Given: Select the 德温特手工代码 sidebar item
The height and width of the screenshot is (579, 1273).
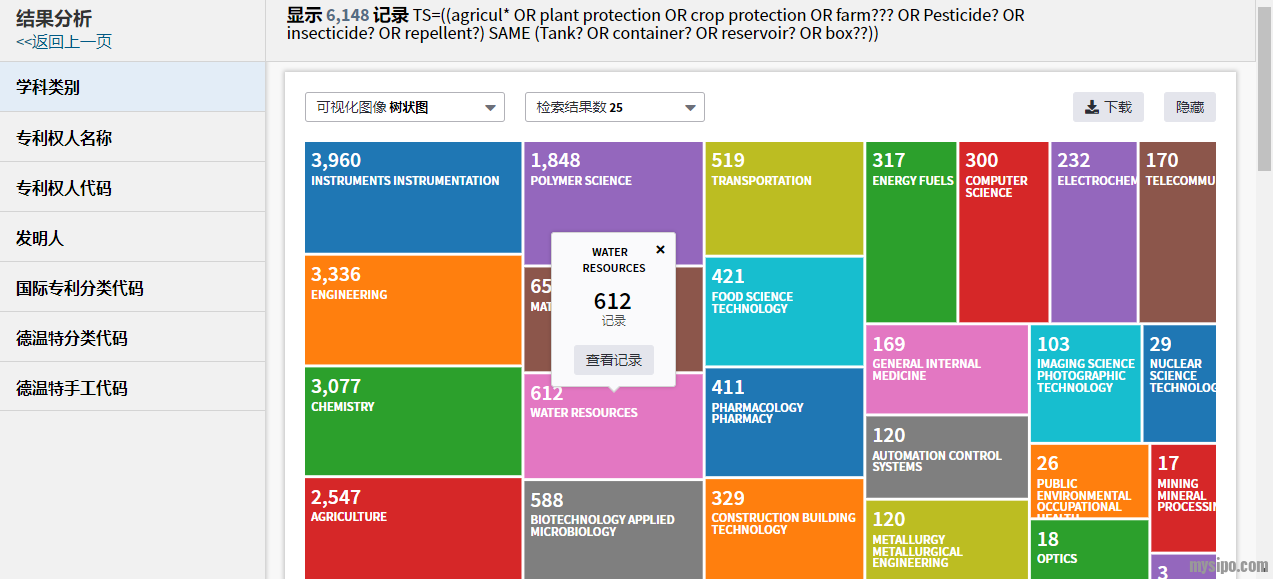Looking at the screenshot, I should pyautogui.click(x=133, y=387).
